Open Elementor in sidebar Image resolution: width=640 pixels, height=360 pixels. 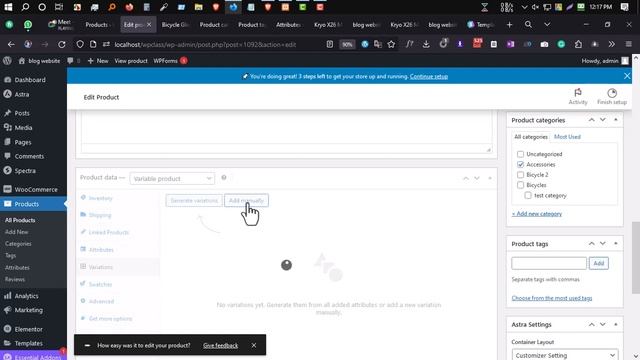(29, 329)
